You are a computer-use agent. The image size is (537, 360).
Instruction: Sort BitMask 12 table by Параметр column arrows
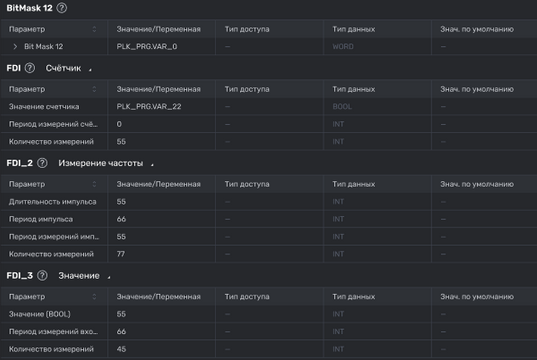point(94,29)
